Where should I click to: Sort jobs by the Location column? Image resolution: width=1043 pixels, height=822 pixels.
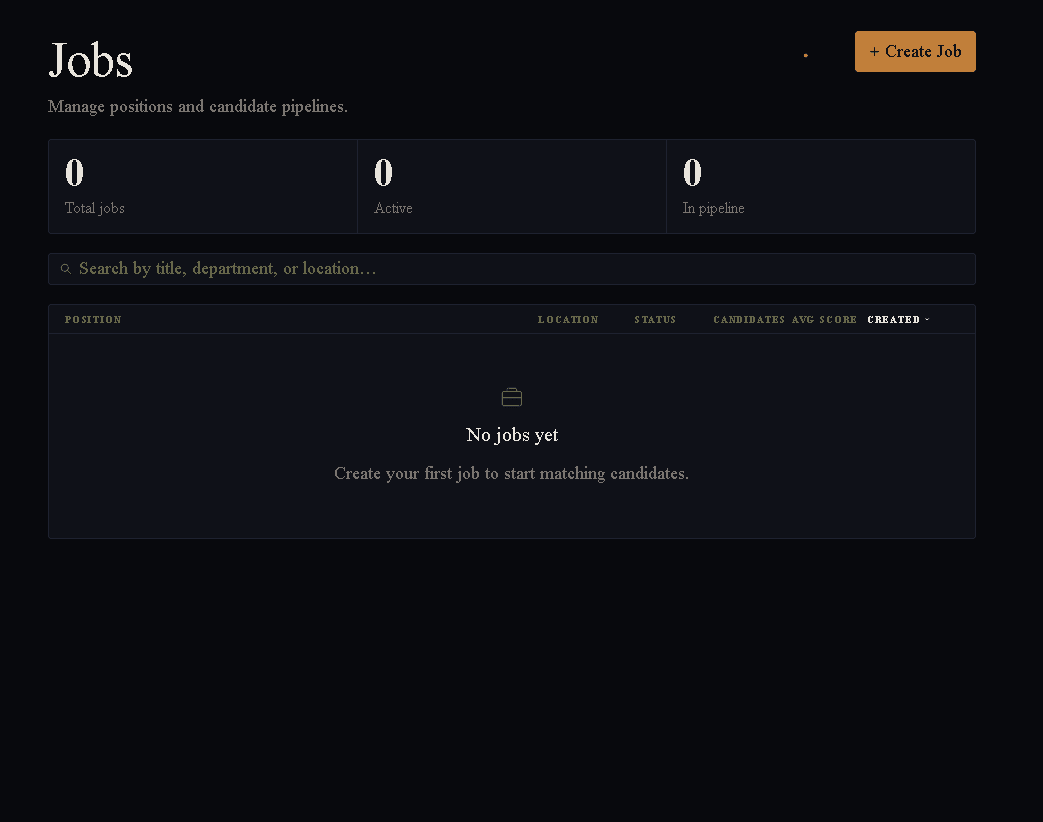pos(568,319)
